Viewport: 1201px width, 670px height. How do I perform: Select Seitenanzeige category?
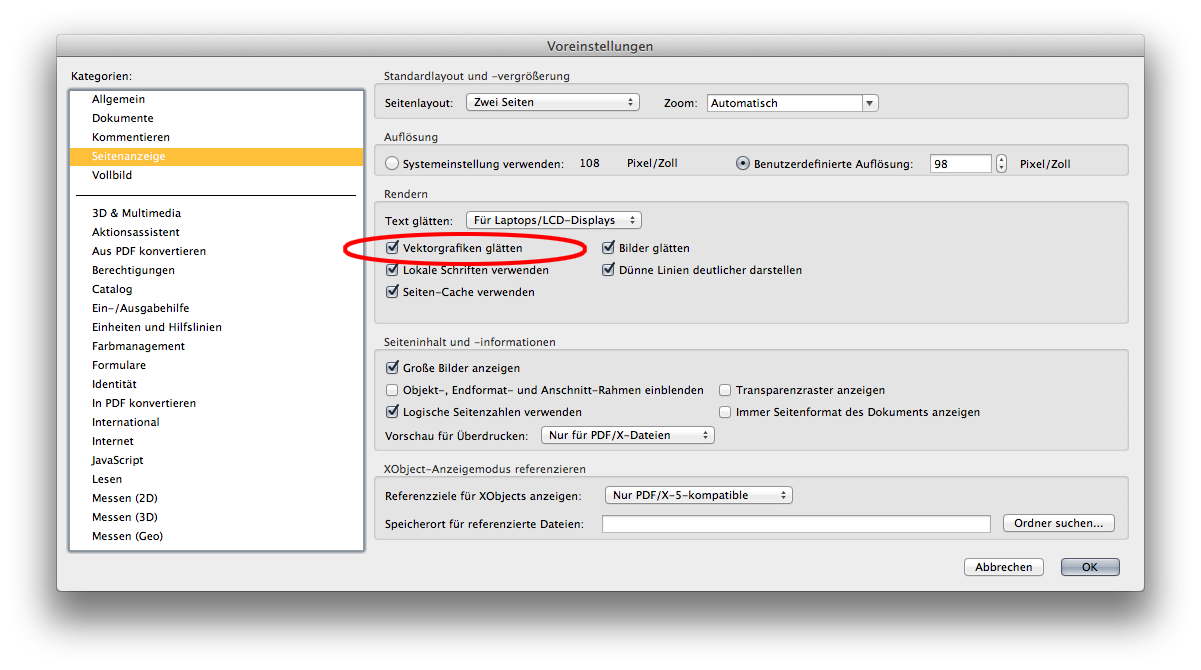216,156
